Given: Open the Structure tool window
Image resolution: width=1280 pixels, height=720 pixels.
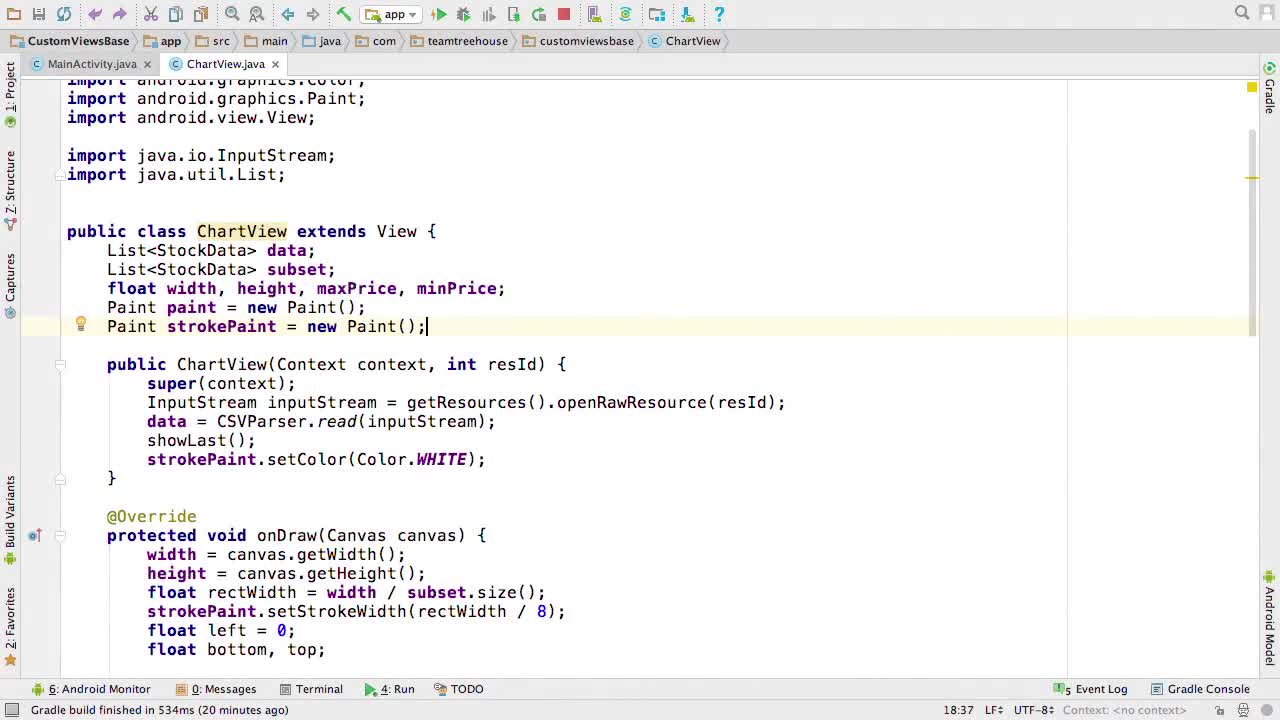Looking at the screenshot, I should pos(10,190).
